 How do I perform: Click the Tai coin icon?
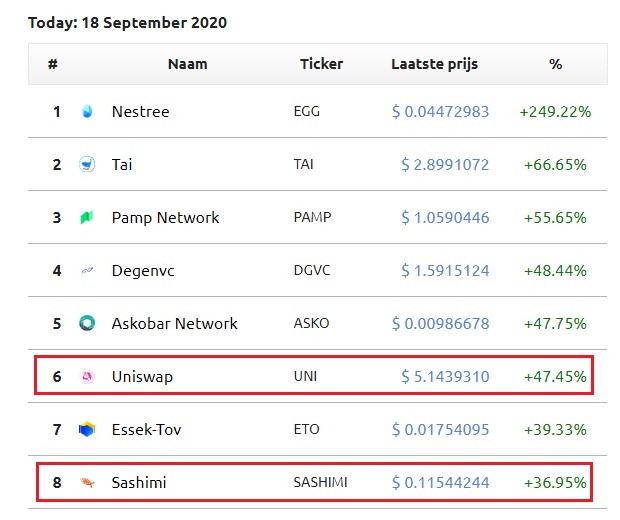click(87, 165)
